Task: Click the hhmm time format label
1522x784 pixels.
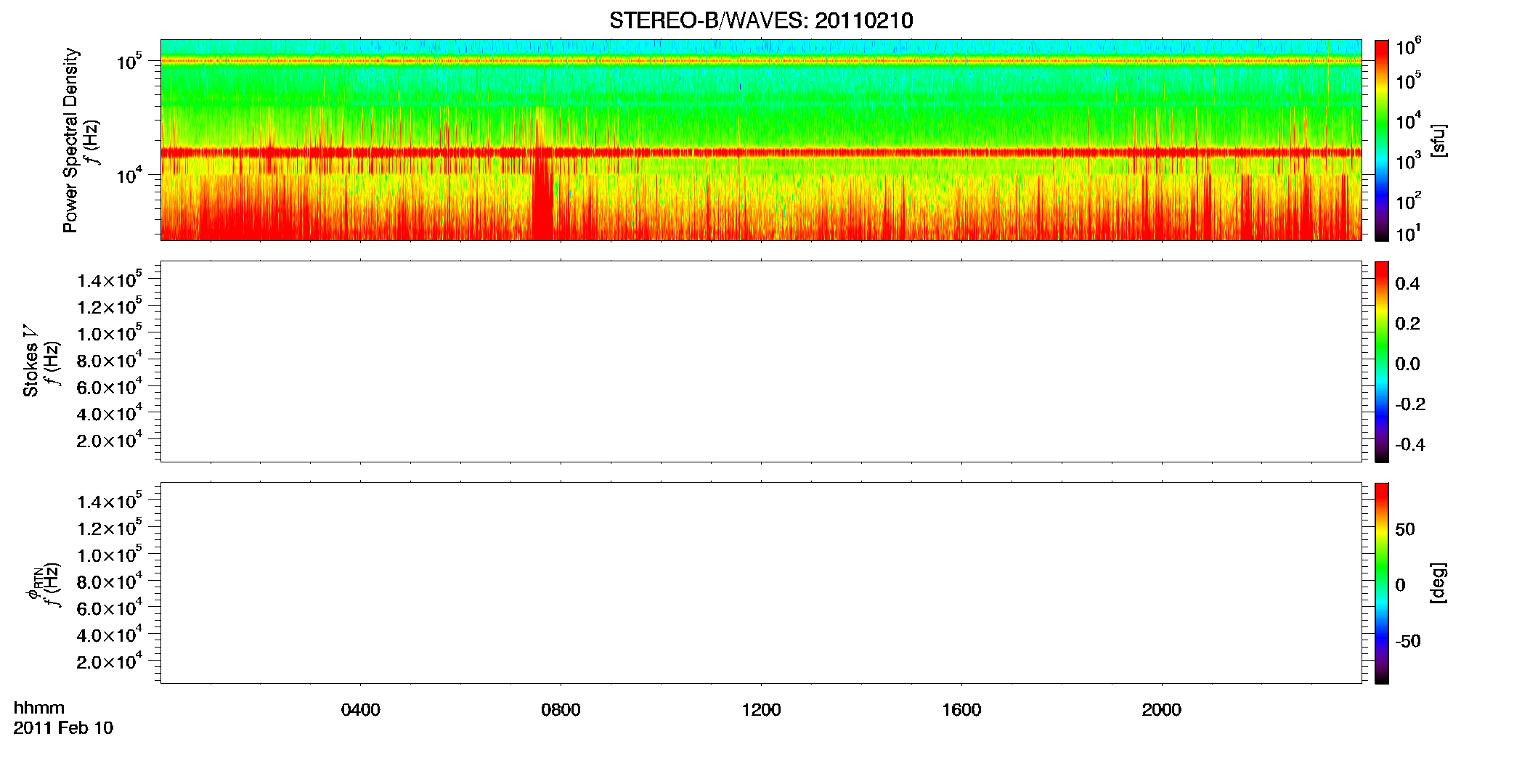Action: pos(39,708)
